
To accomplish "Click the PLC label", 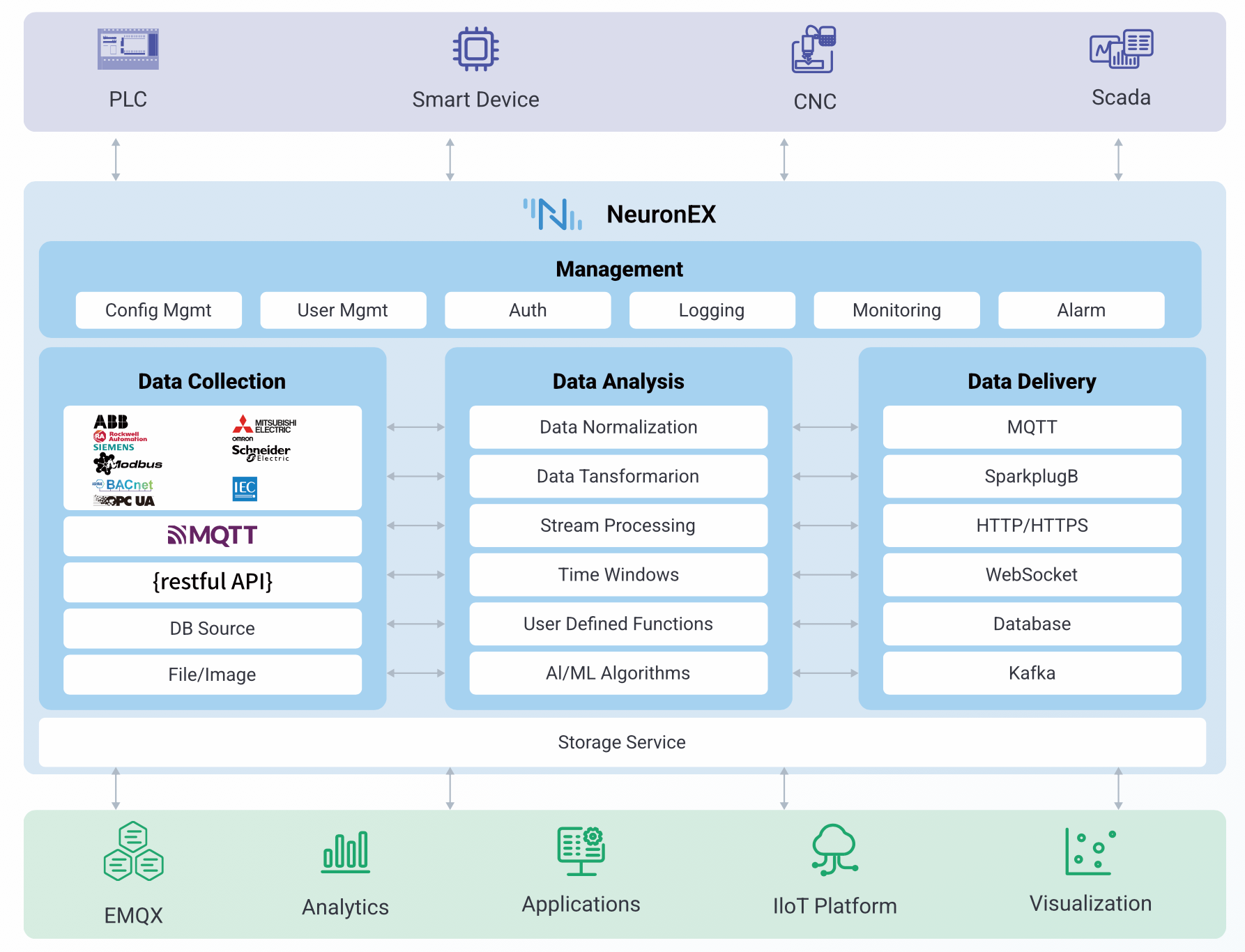I will click(x=128, y=99).
